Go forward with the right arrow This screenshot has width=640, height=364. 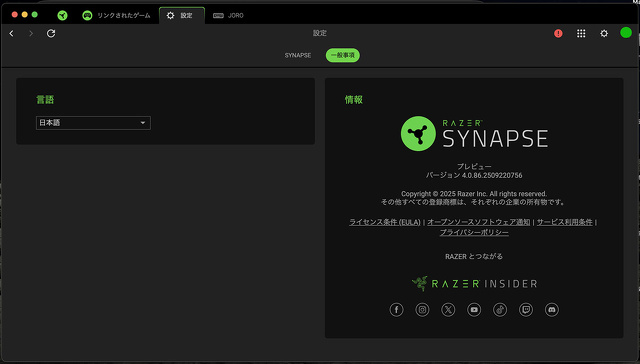[31, 33]
